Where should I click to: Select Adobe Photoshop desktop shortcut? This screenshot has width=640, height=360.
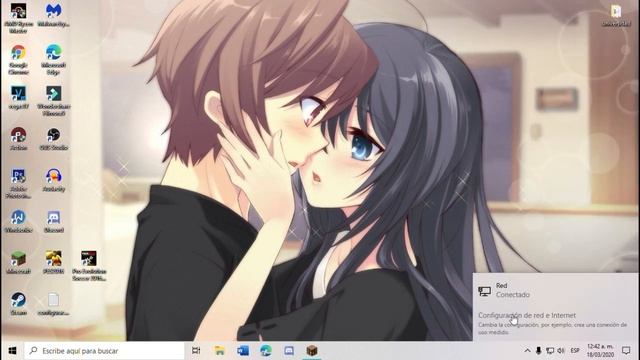click(x=18, y=183)
